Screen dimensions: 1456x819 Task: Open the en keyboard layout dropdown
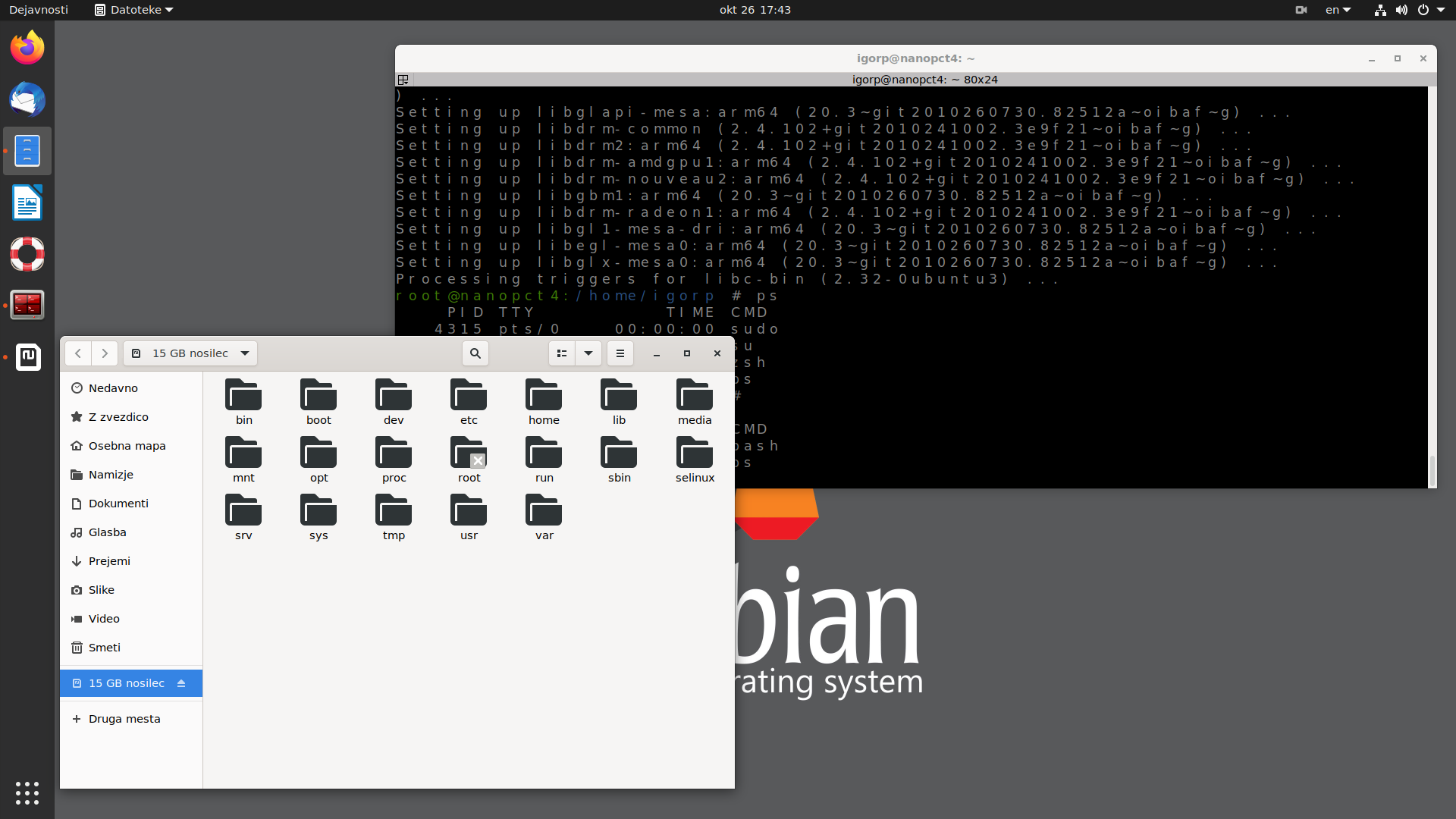[x=1338, y=10]
